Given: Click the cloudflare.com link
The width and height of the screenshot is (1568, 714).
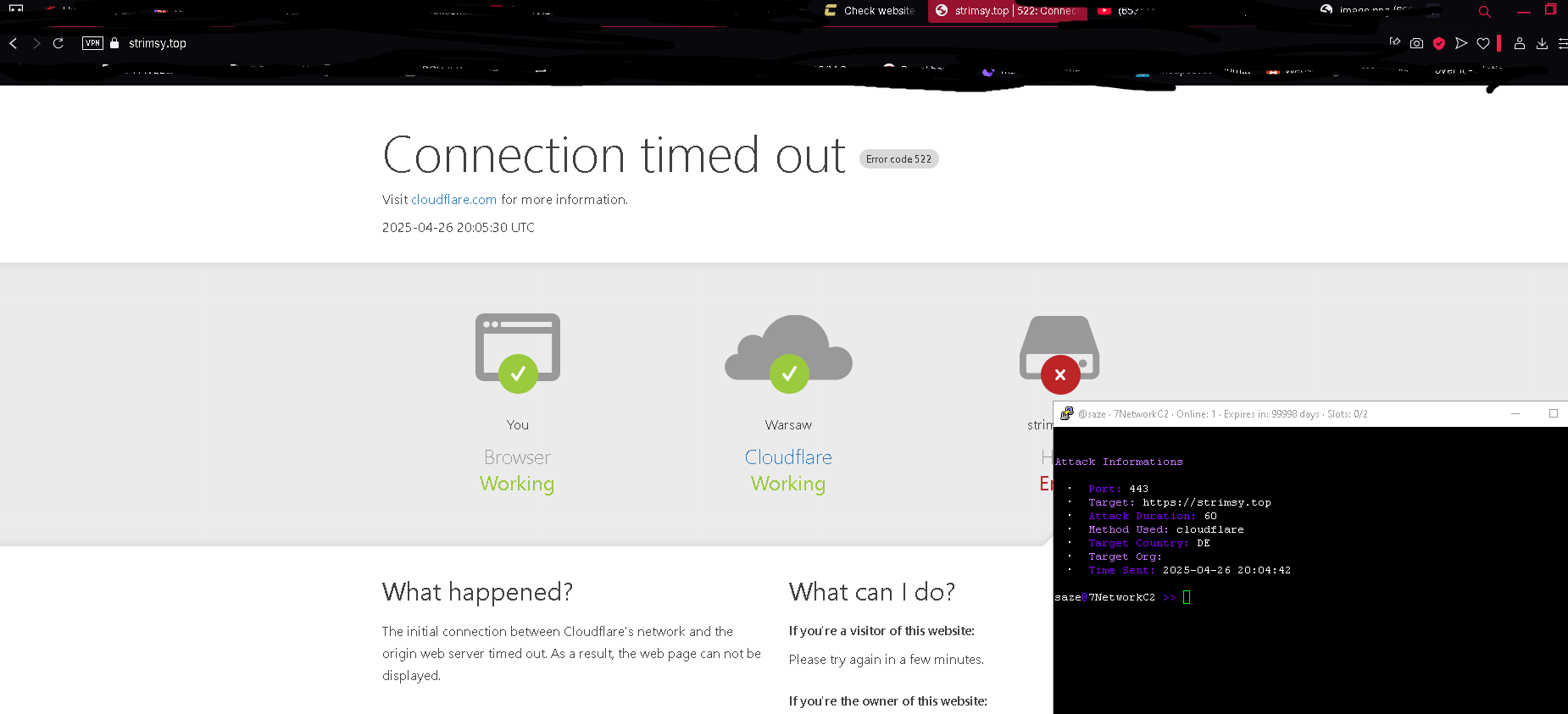Looking at the screenshot, I should 453,200.
